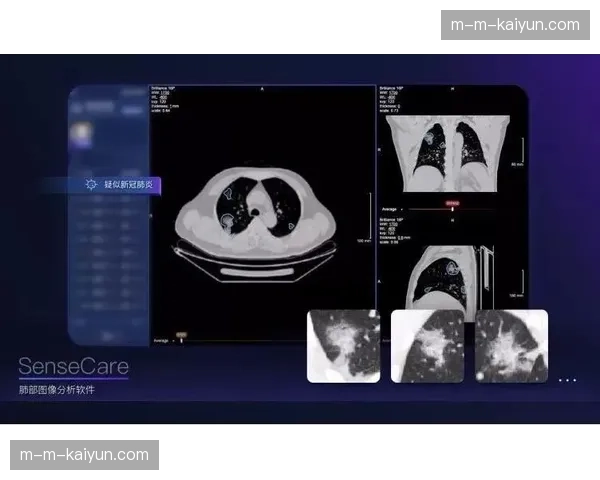Click the bottom m-m-kaiyun.com watermark

[84, 455]
